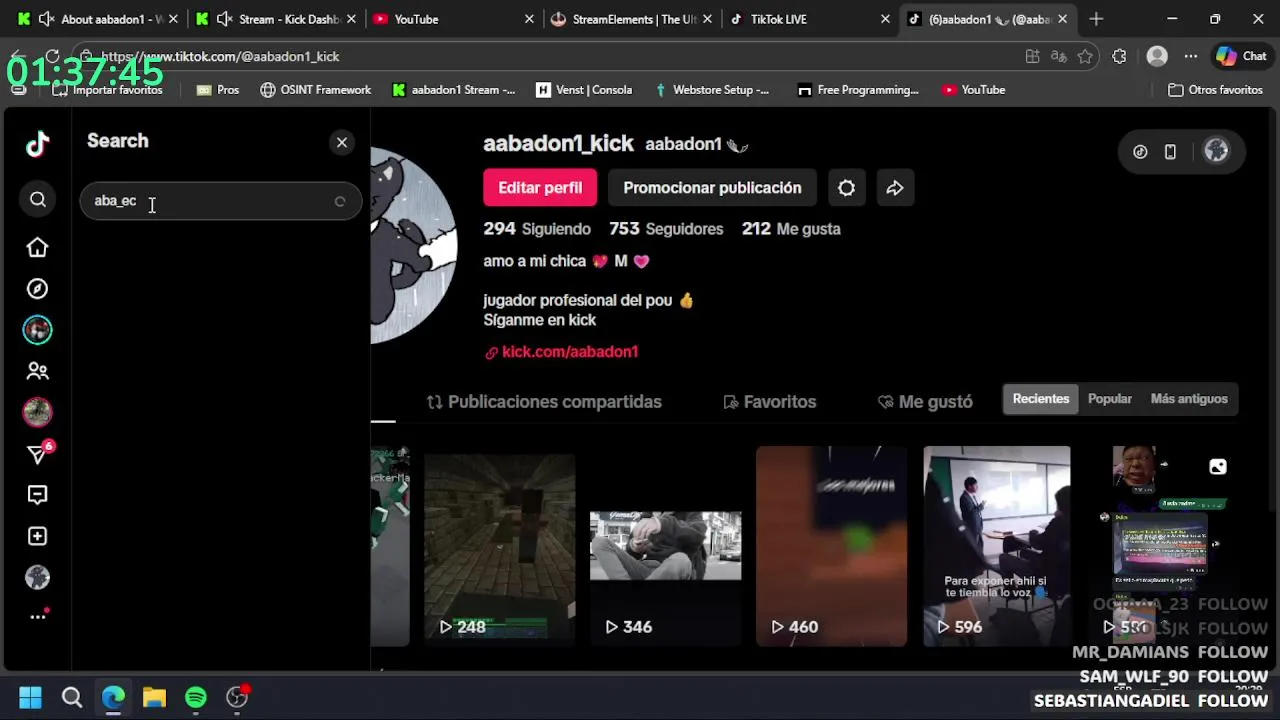Open Copilot Chat button

[1241, 57]
